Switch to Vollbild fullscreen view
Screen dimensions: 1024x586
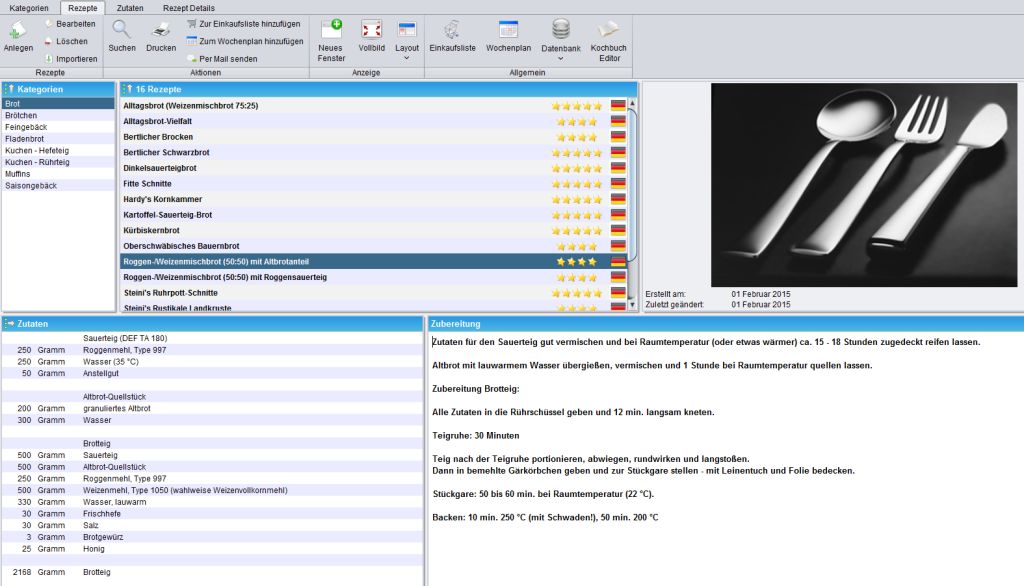(x=371, y=29)
